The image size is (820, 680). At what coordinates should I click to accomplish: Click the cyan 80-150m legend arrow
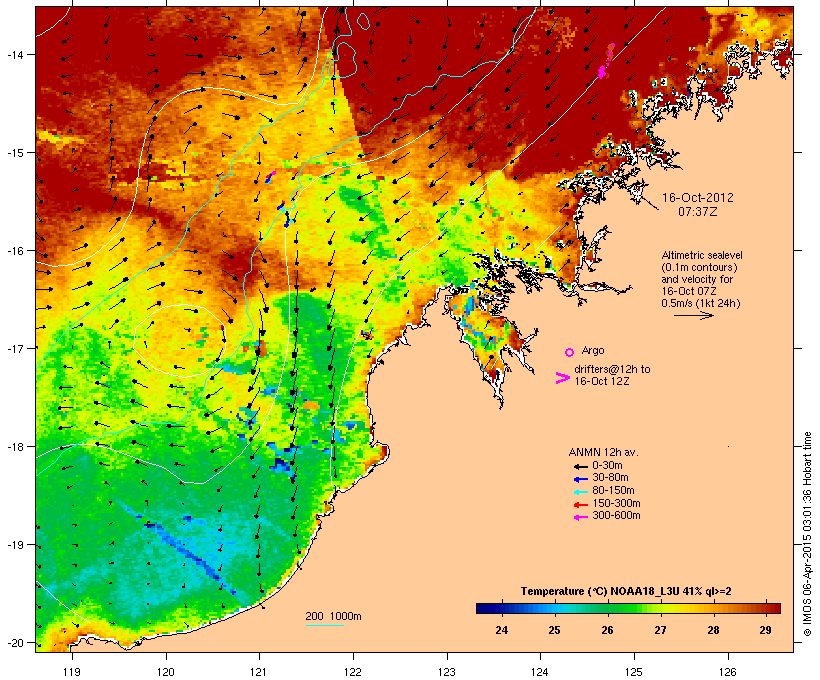tap(580, 492)
